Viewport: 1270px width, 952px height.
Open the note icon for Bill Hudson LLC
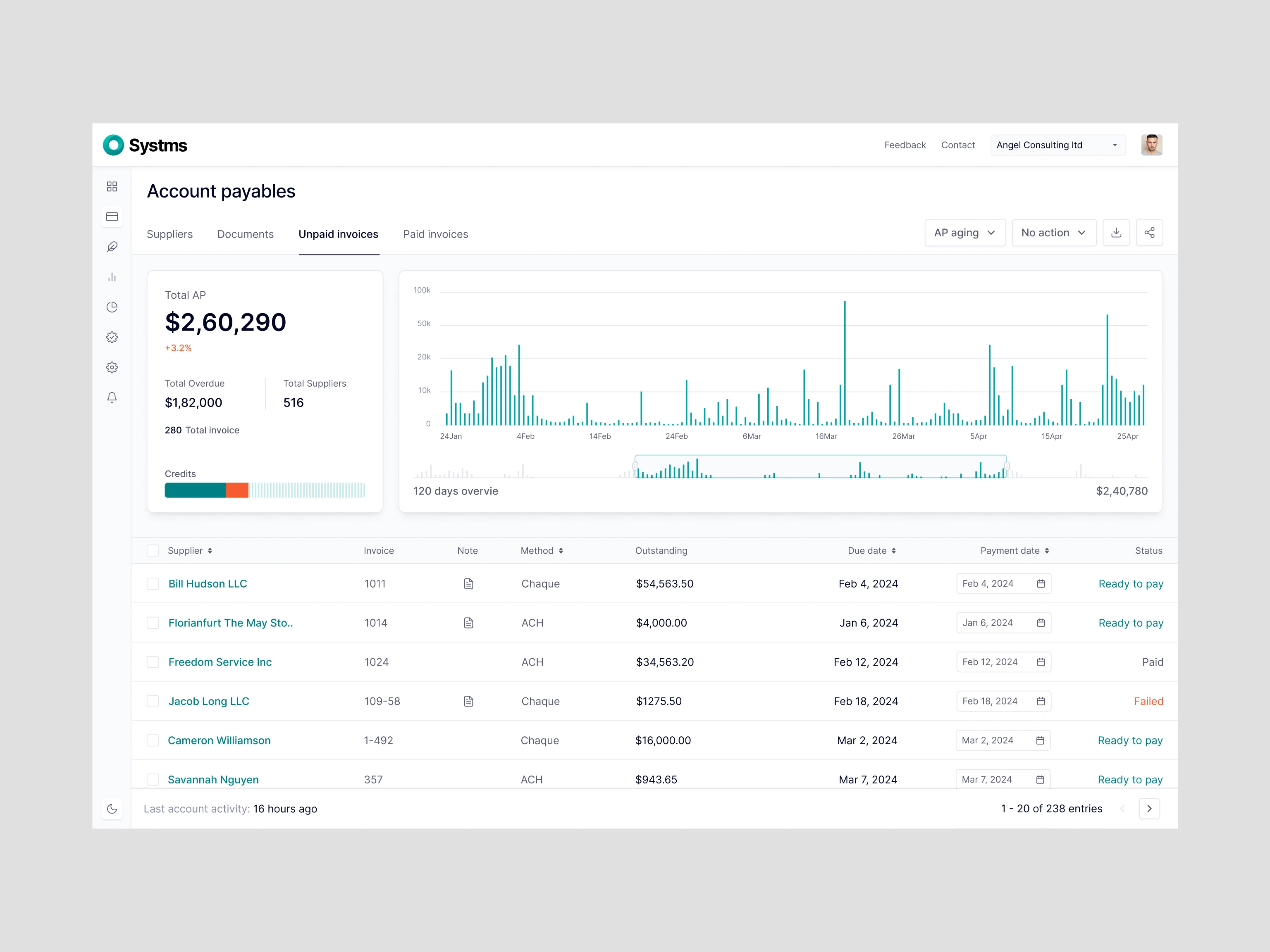point(468,583)
